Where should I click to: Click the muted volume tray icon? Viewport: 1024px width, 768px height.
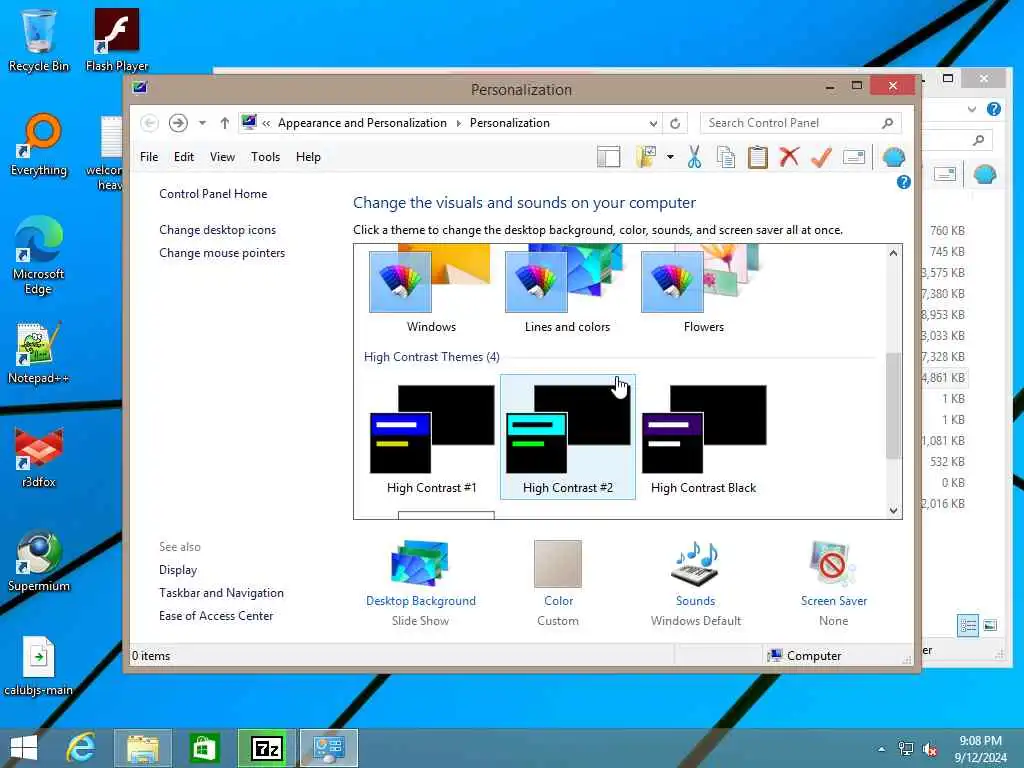tap(930, 749)
